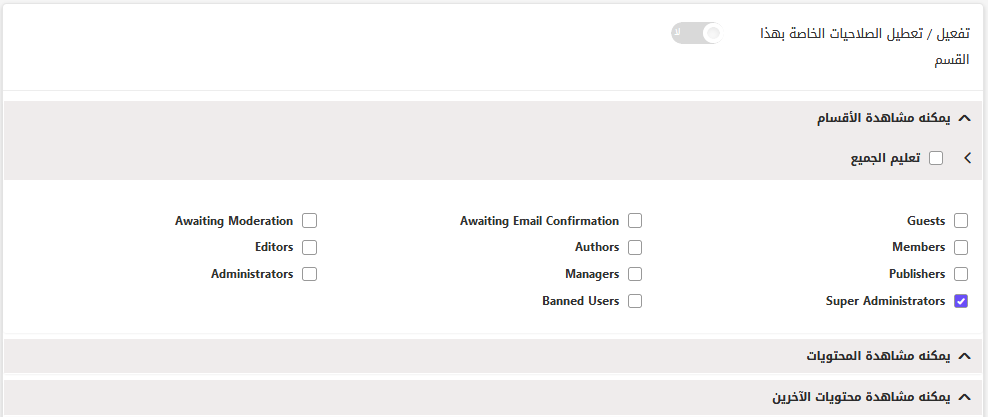Tick the Members checkbox
This screenshot has width=988, height=417.
pos(961,248)
